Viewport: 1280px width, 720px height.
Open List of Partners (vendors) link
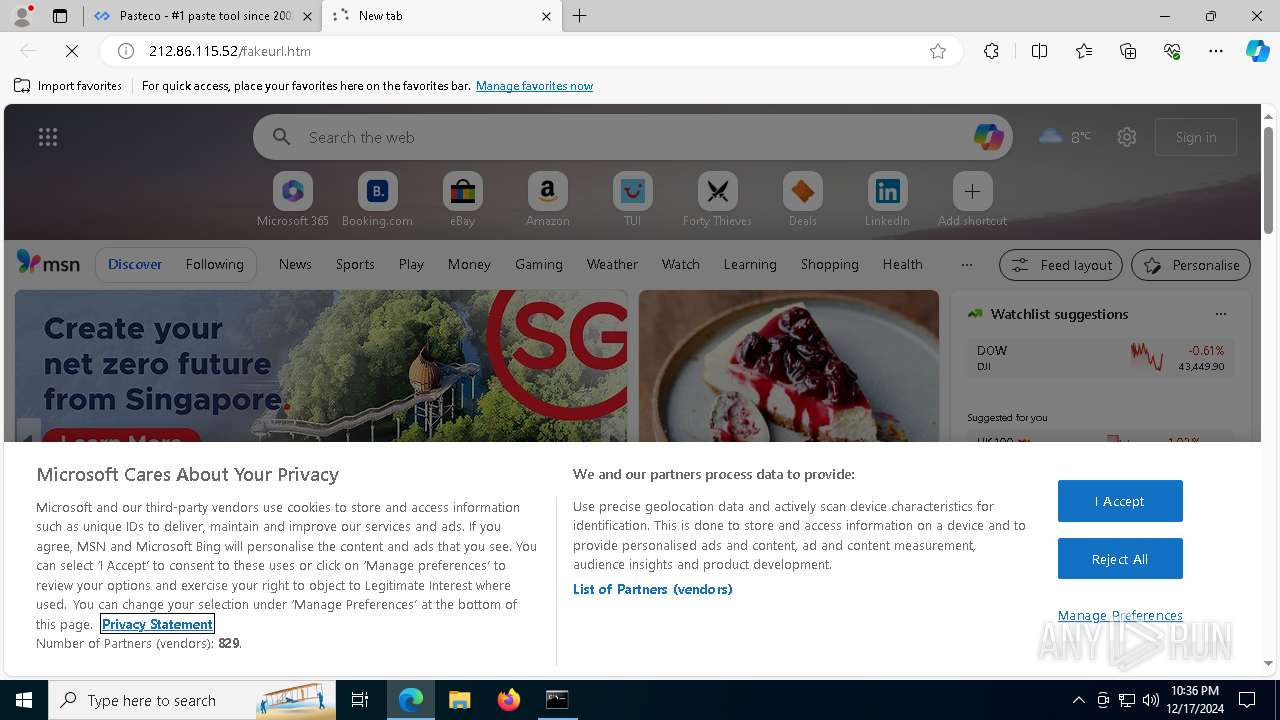653,589
